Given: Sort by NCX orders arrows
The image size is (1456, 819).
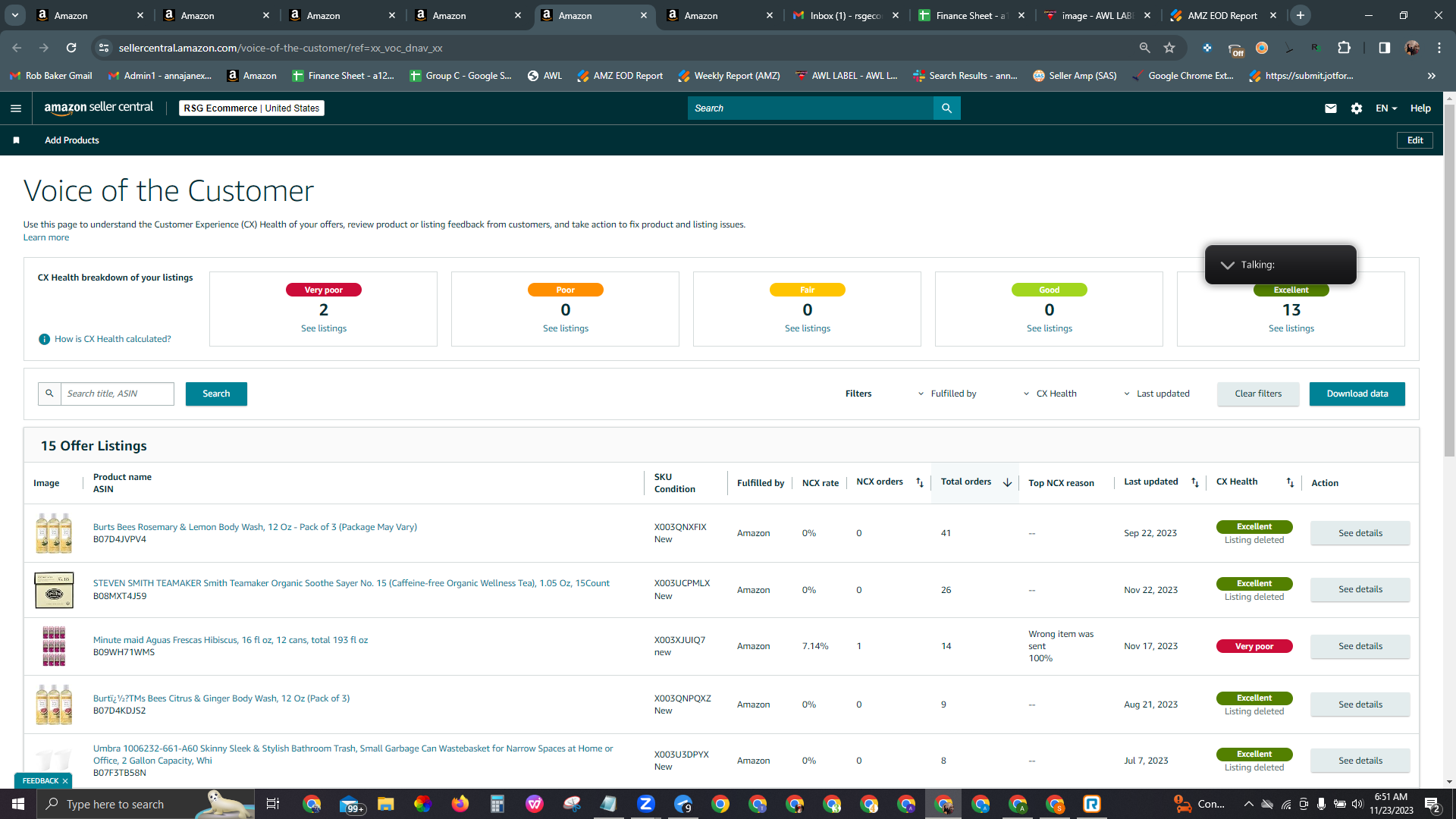Looking at the screenshot, I should [x=919, y=482].
